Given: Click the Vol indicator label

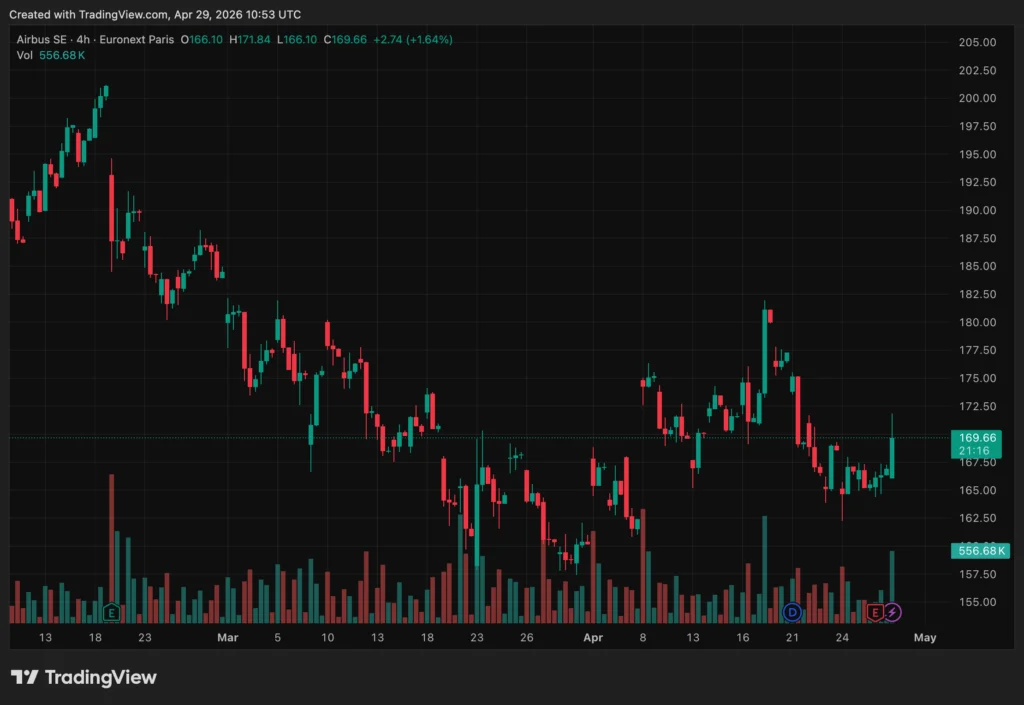Looking at the screenshot, I should (x=25, y=55).
